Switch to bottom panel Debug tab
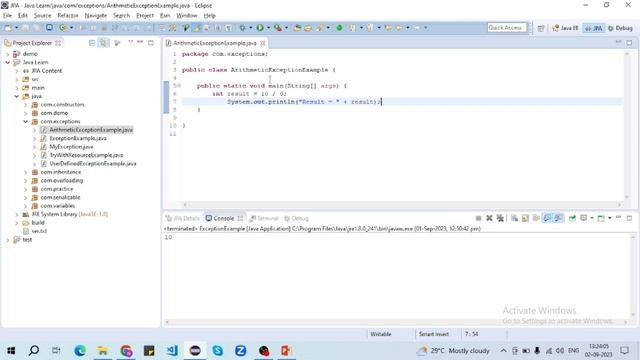640x360 pixels. [x=296, y=218]
